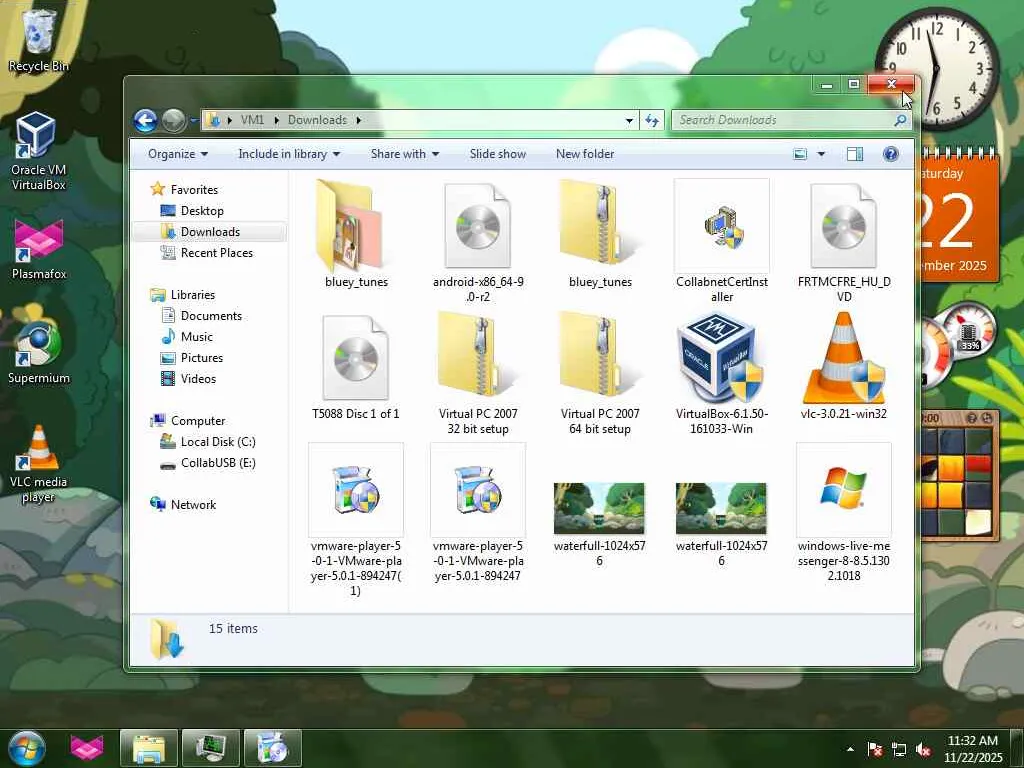This screenshot has width=1024, height=768.
Task: Select Plasmafox desktop shortcut
Action: point(39,249)
